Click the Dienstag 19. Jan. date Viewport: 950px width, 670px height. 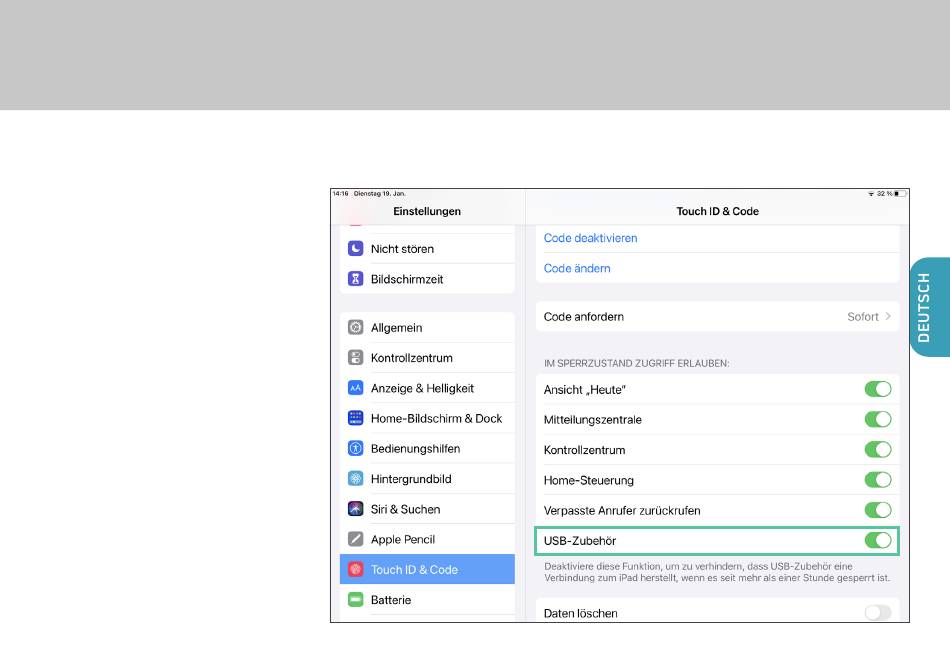380,194
